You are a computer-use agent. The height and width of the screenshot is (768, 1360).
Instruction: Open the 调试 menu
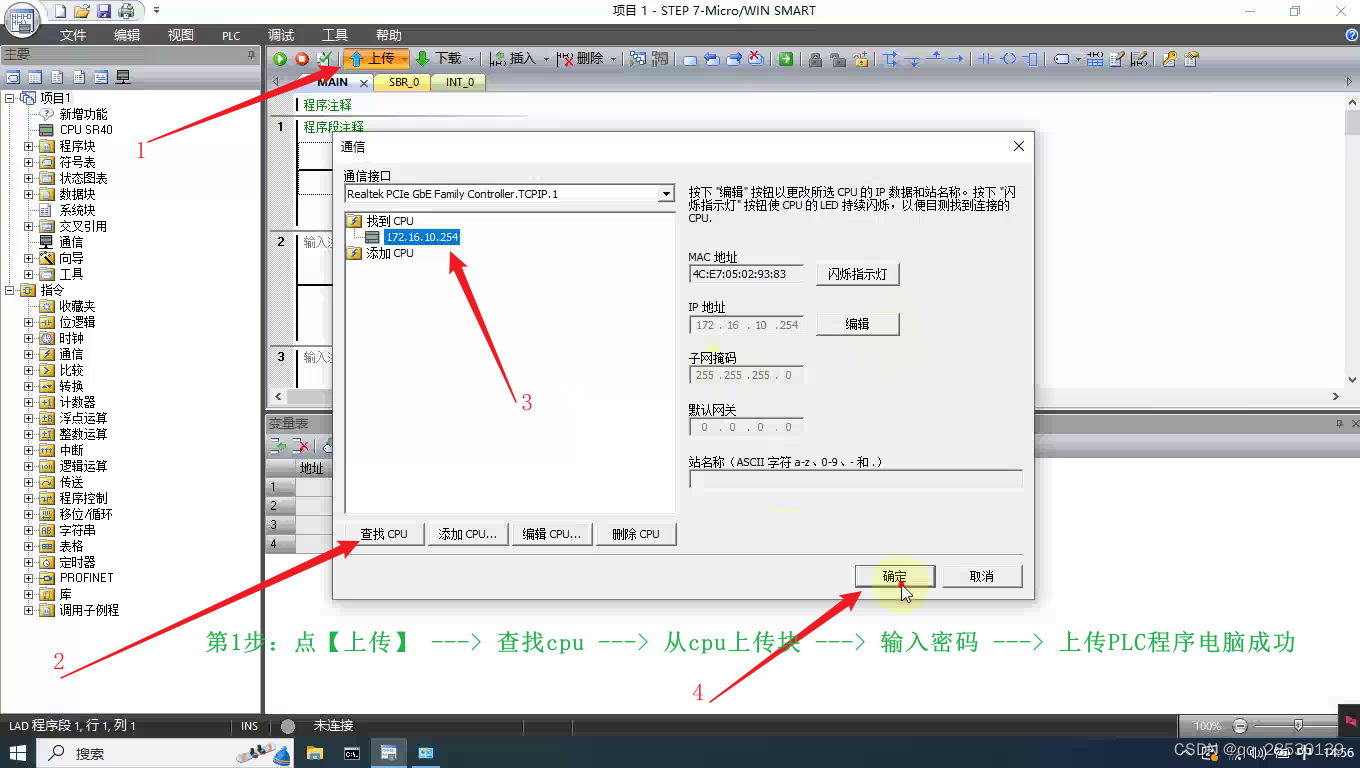point(281,35)
